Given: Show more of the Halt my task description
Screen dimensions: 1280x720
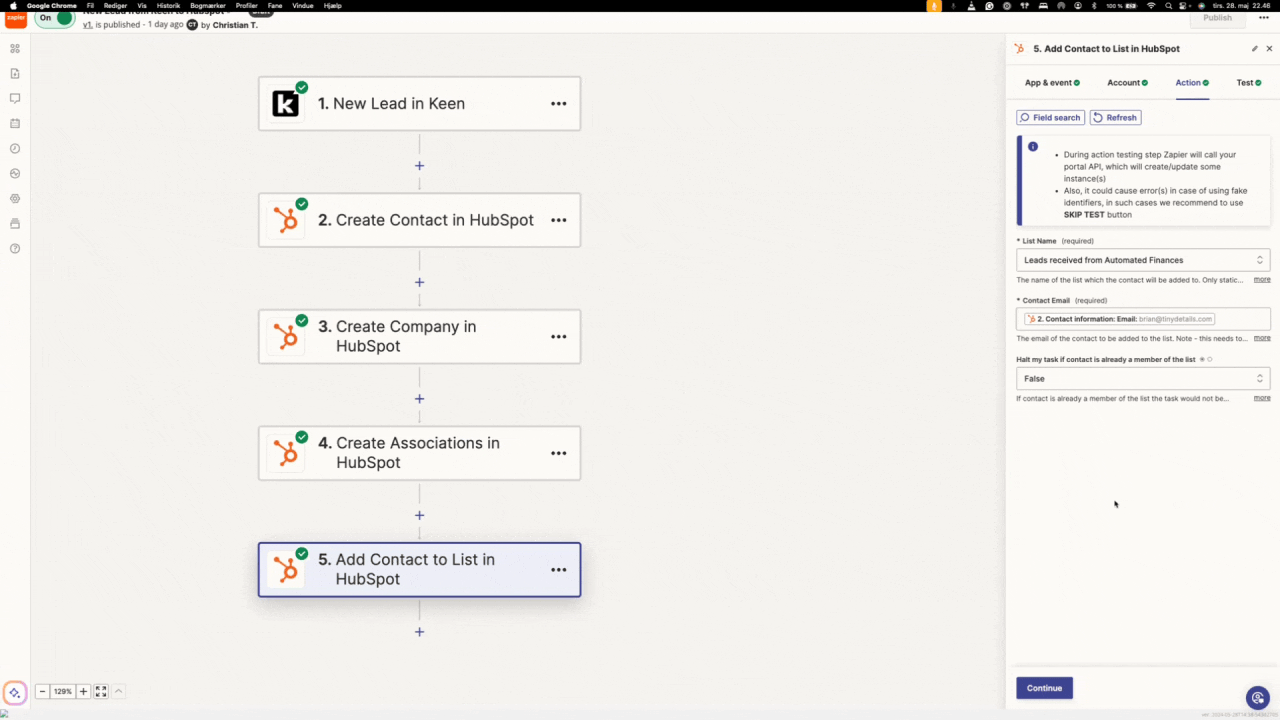Looking at the screenshot, I should pos(1262,398).
